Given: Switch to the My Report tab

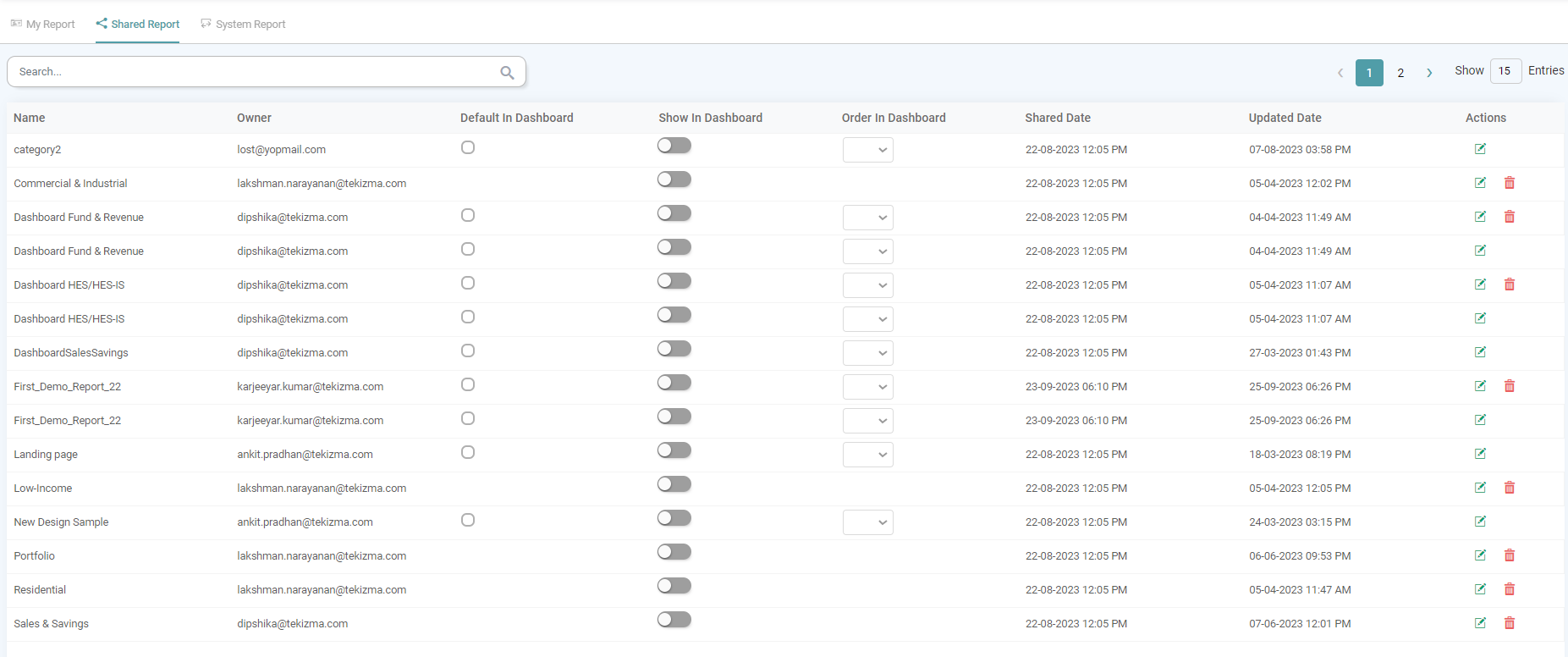Looking at the screenshot, I should point(43,25).
